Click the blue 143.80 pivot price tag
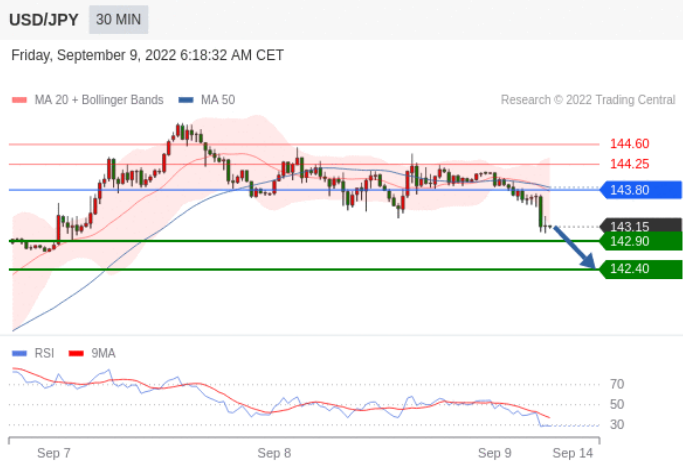 tap(641, 190)
